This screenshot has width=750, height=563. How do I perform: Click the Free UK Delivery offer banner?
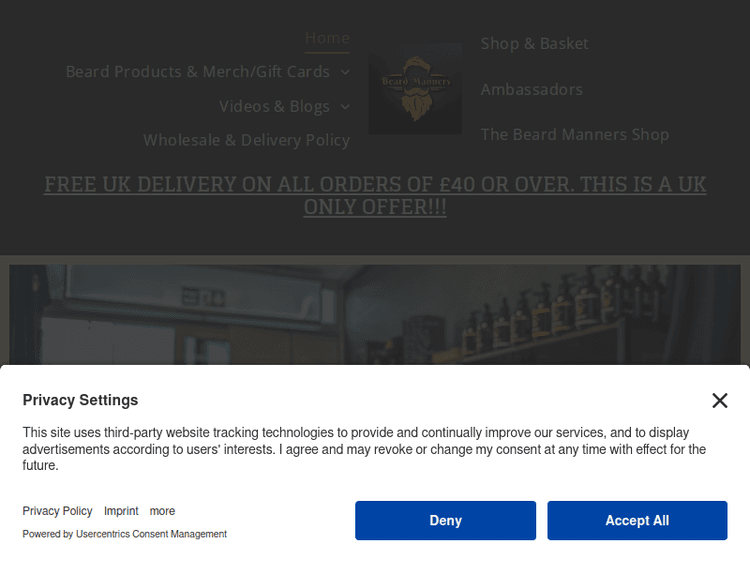[375, 196]
